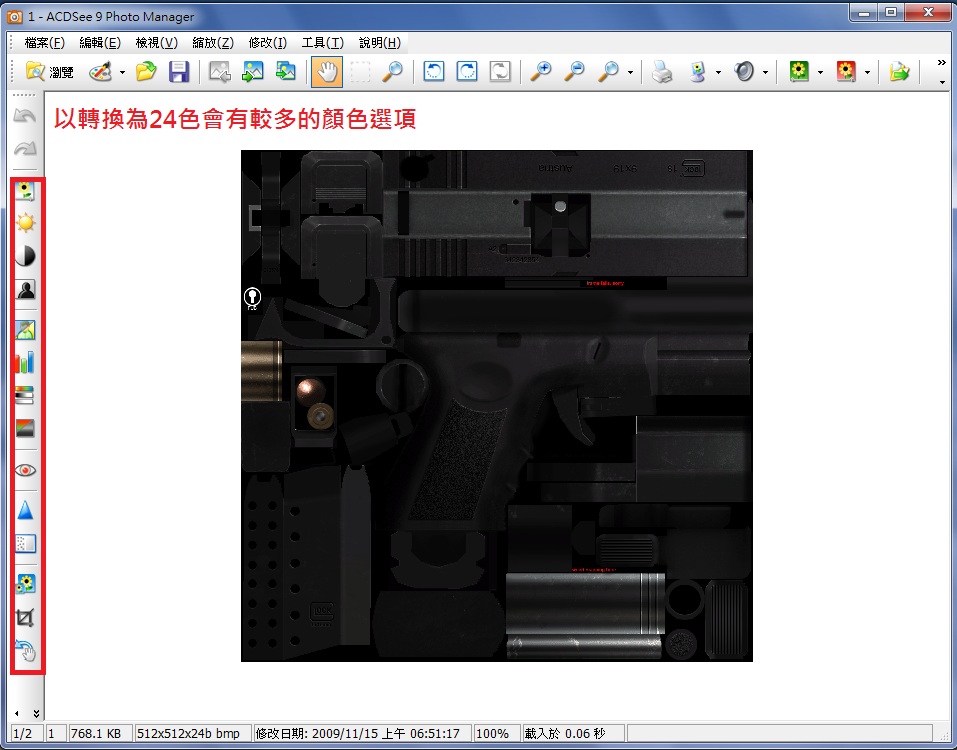957x750 pixels.
Task: Click the gun texture image in viewer
Action: tap(497, 406)
